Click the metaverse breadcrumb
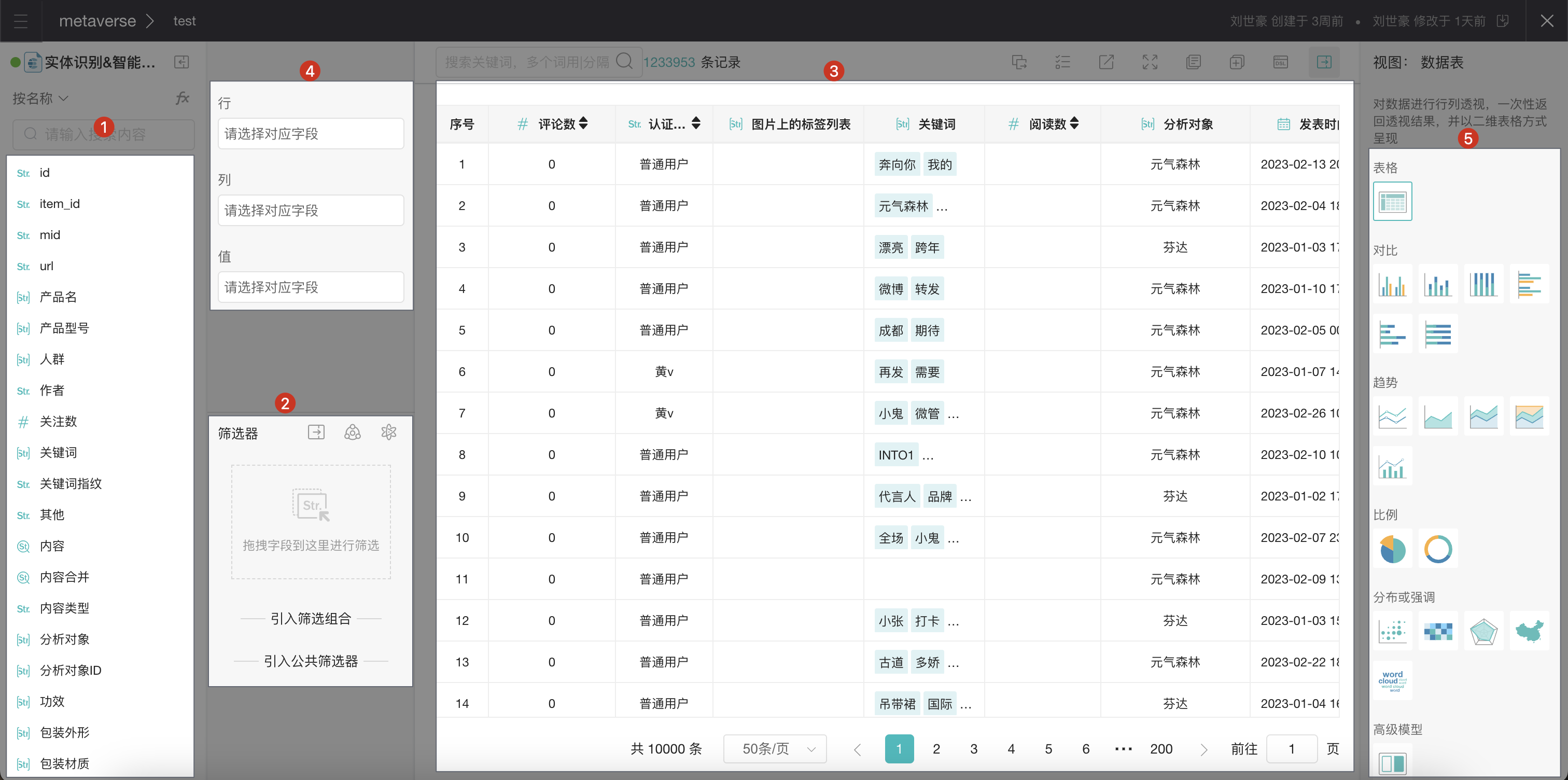Viewport: 1568px width, 780px height. click(x=97, y=21)
